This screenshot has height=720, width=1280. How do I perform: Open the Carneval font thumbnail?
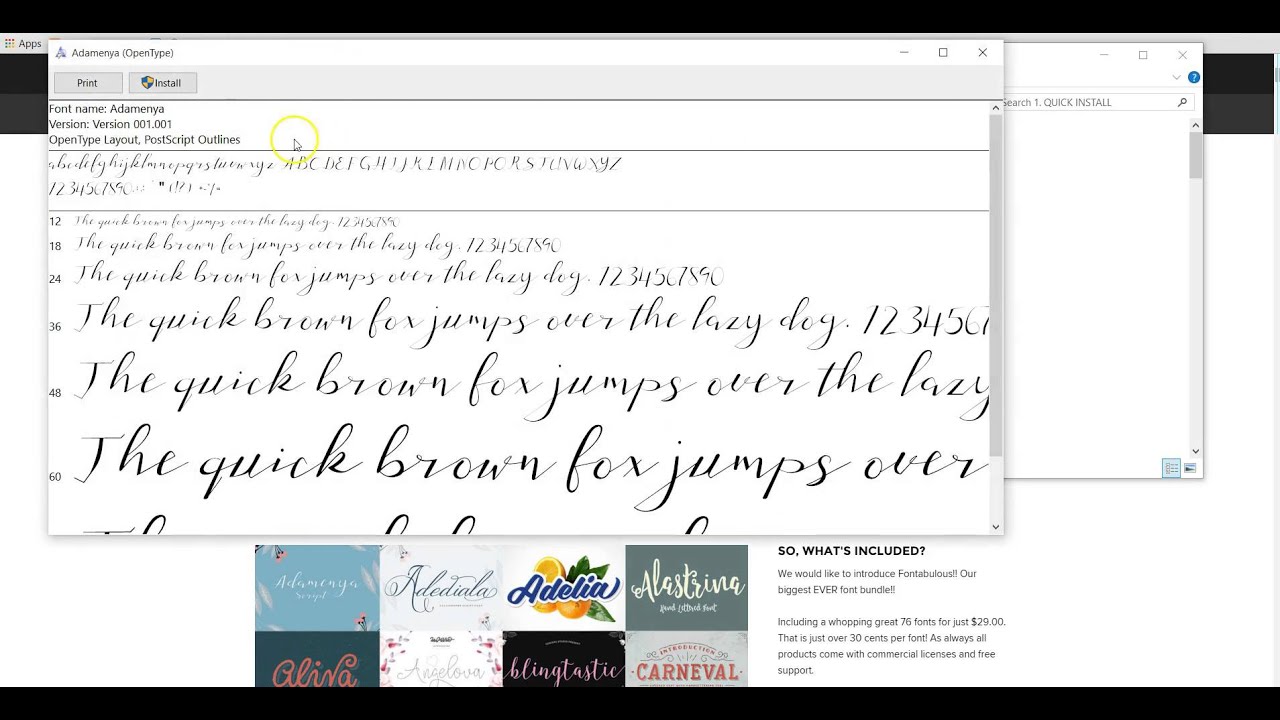tap(687, 660)
